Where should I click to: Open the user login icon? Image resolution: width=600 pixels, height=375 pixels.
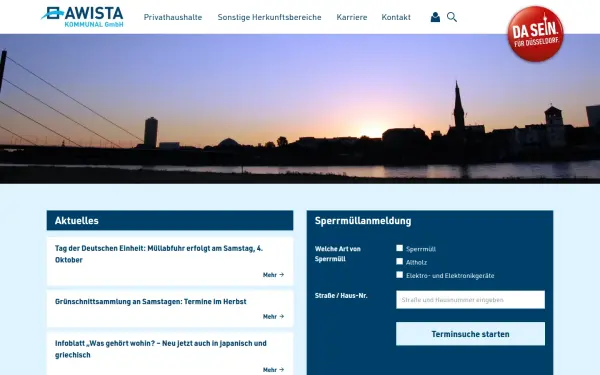pyautogui.click(x=435, y=17)
